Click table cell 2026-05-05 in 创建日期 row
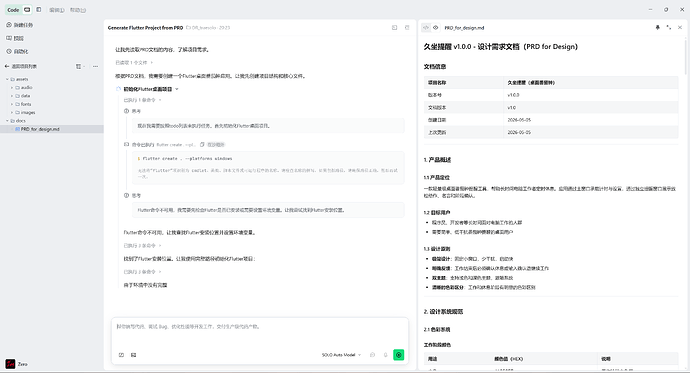The image size is (690, 373). tap(519, 120)
